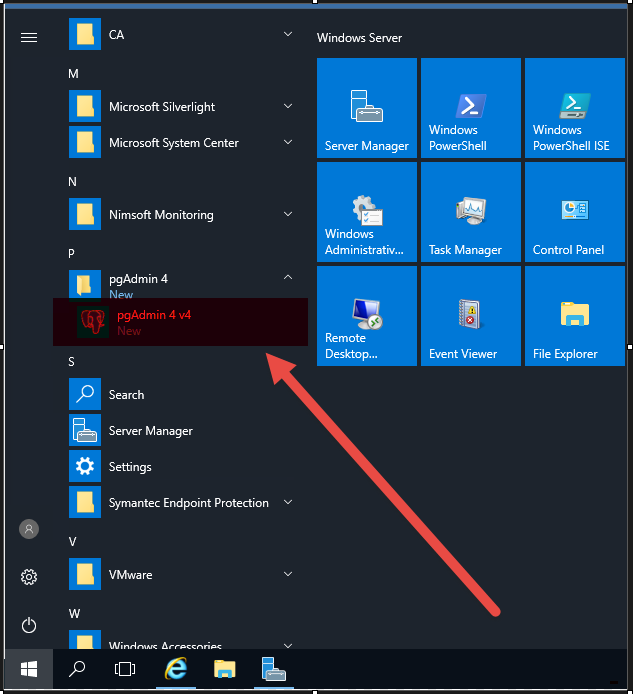The width and height of the screenshot is (633, 694).
Task: Click the taskbar Search magnifier
Action: tap(77, 669)
